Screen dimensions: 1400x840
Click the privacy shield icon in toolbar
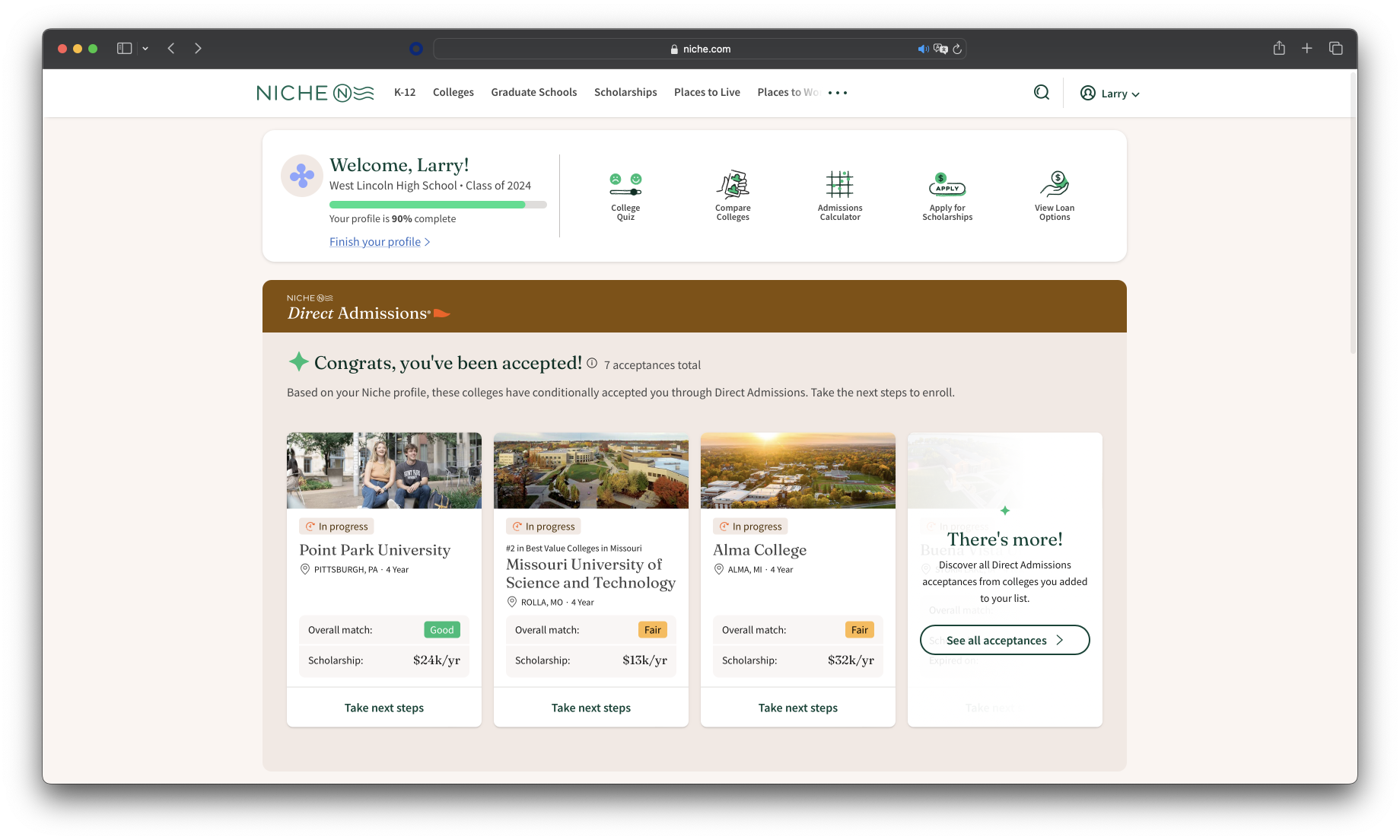click(416, 49)
